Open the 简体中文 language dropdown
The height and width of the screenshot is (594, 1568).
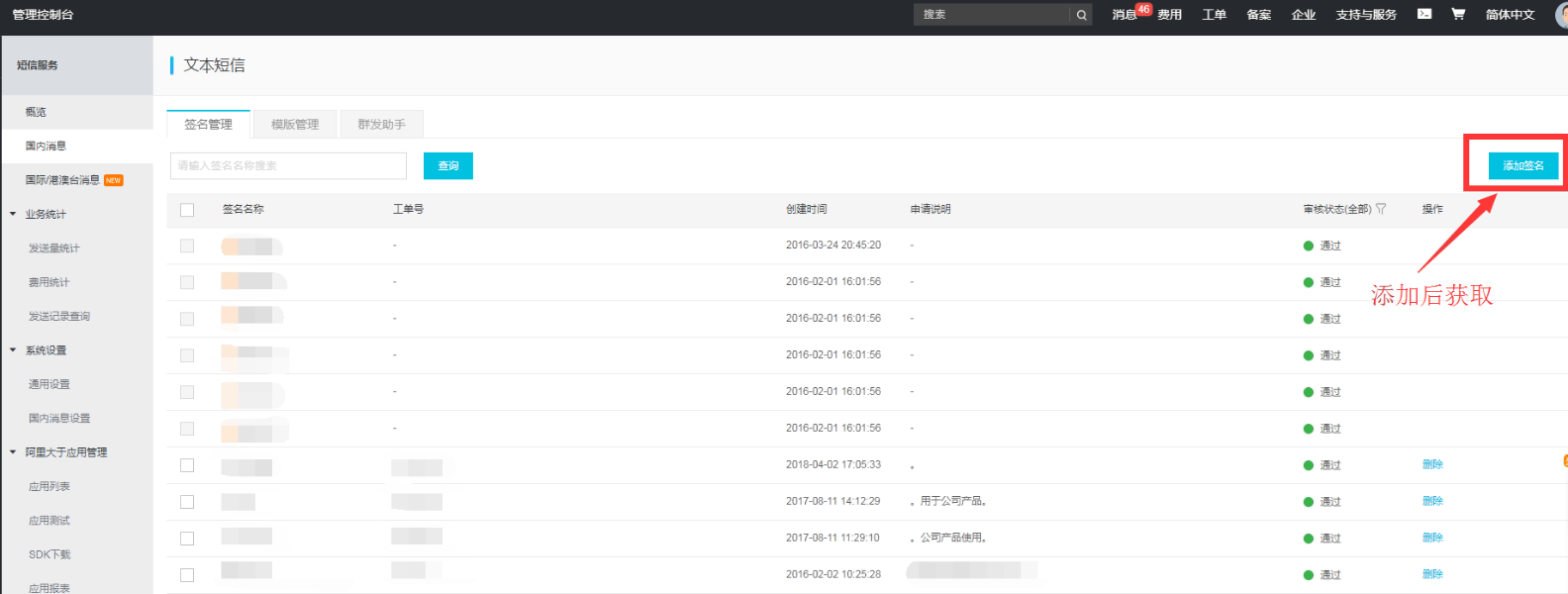click(1510, 15)
